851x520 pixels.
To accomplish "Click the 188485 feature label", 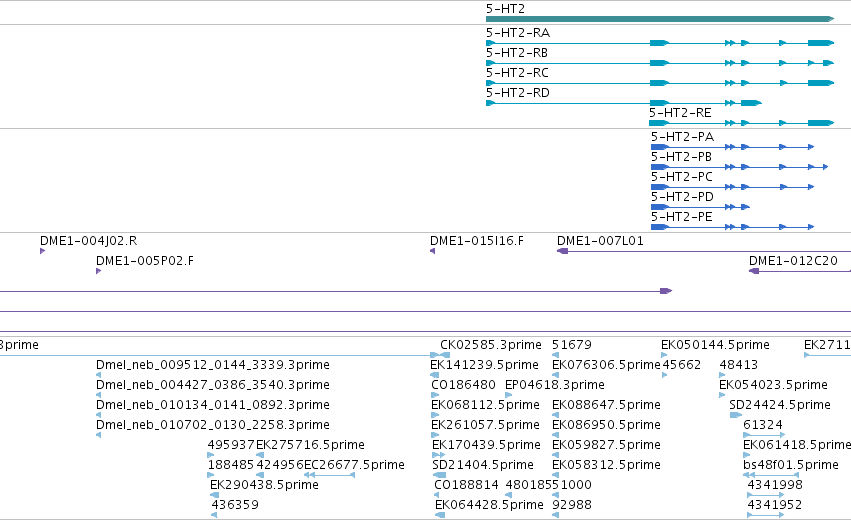I will (231, 465).
